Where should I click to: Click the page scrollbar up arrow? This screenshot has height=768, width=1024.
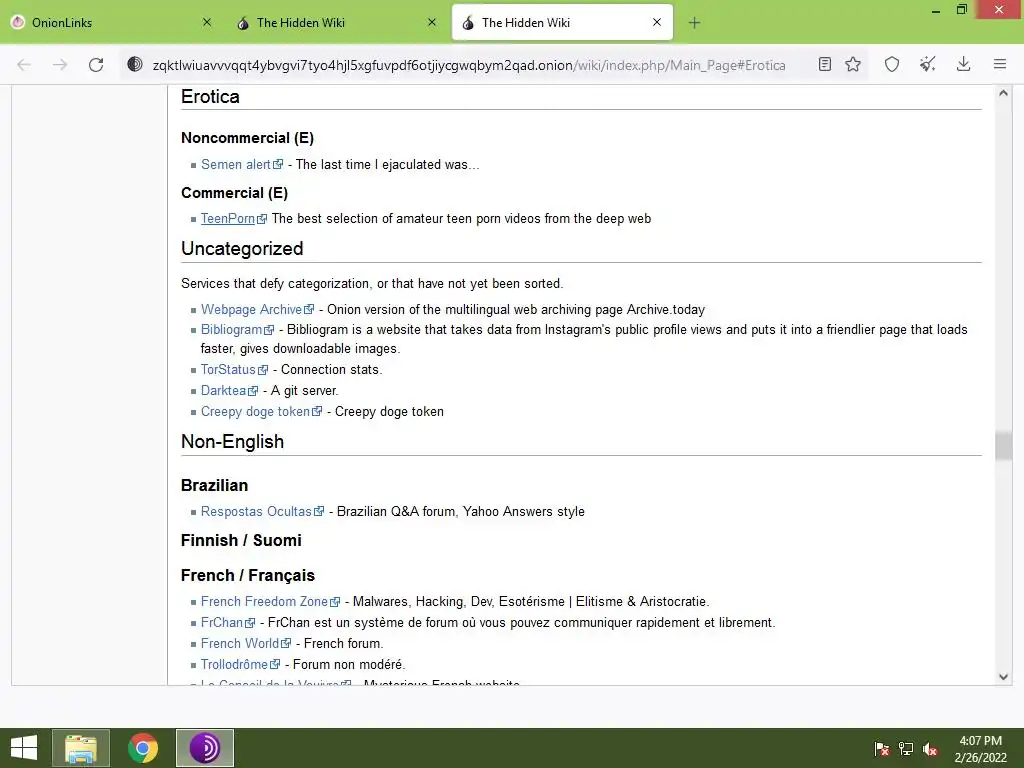tap(1003, 93)
